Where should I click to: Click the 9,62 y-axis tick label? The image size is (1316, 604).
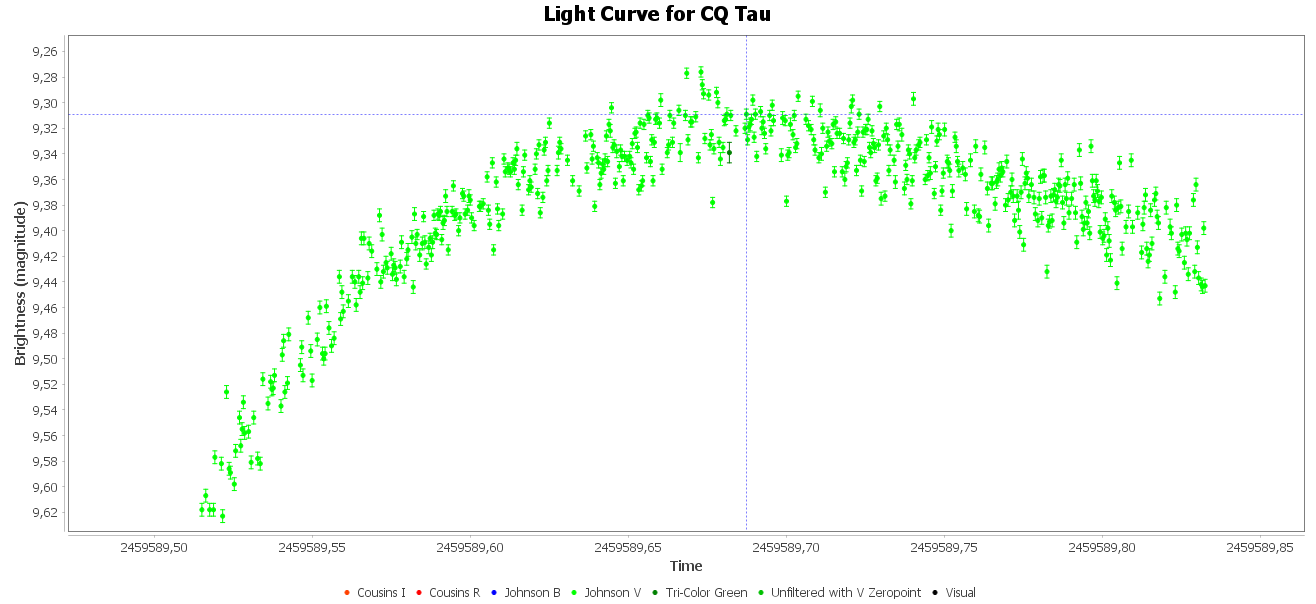point(46,513)
